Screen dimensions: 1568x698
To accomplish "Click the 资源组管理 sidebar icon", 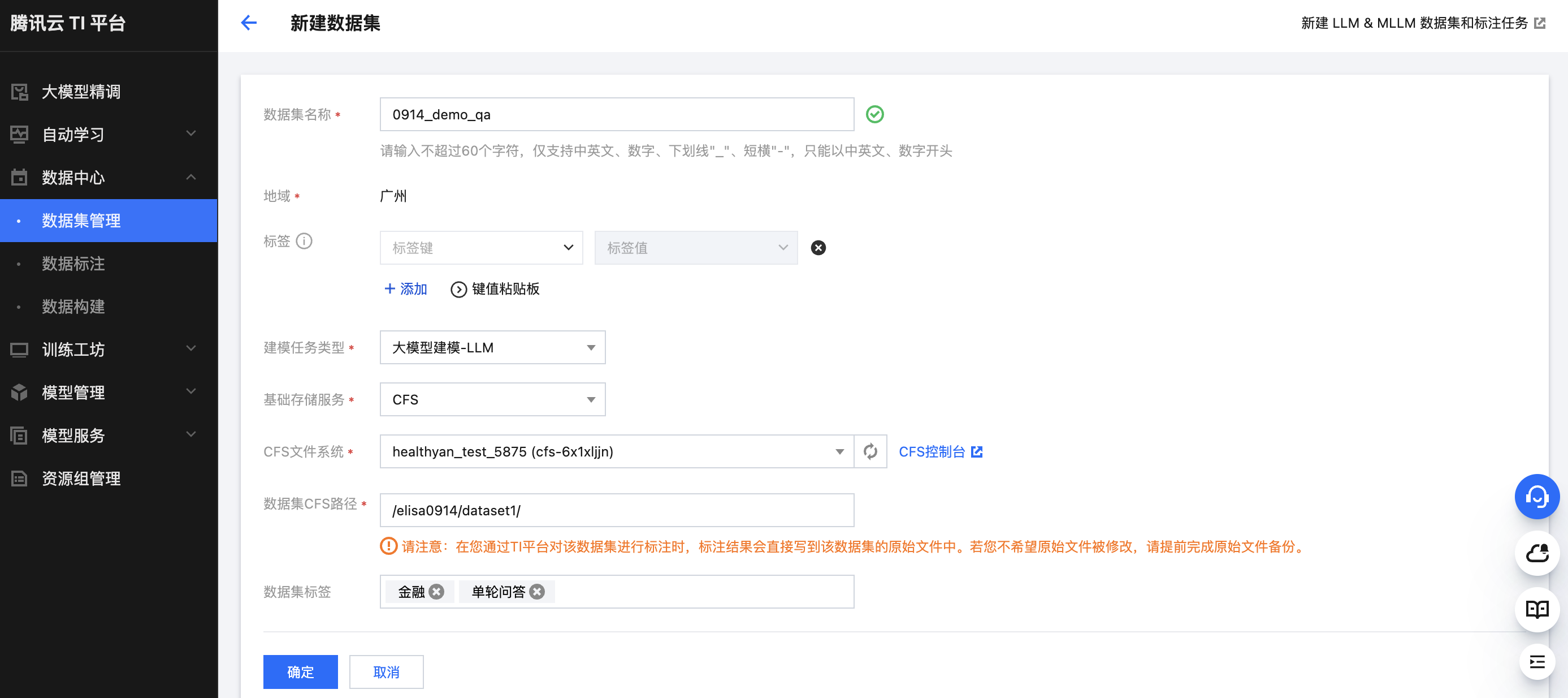I will pyautogui.click(x=19, y=479).
